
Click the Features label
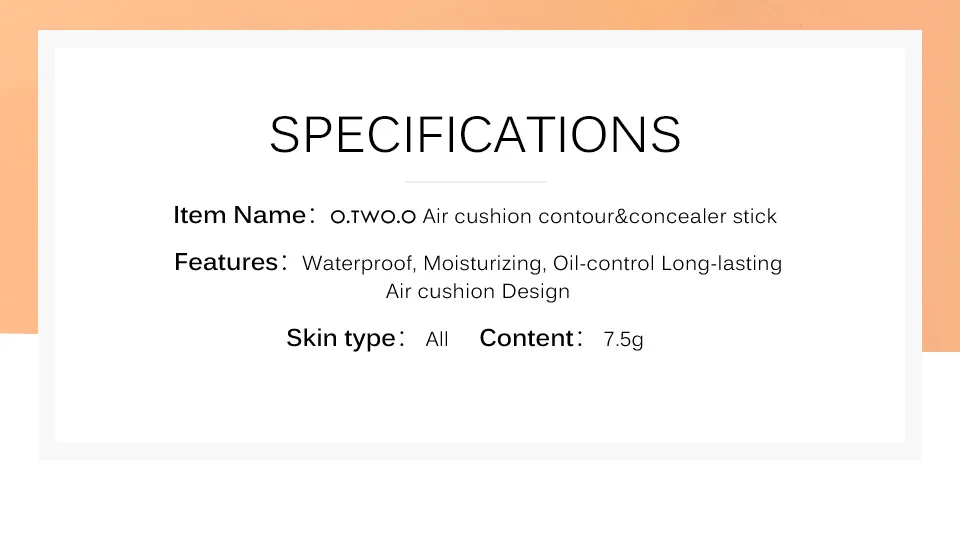tap(227, 262)
